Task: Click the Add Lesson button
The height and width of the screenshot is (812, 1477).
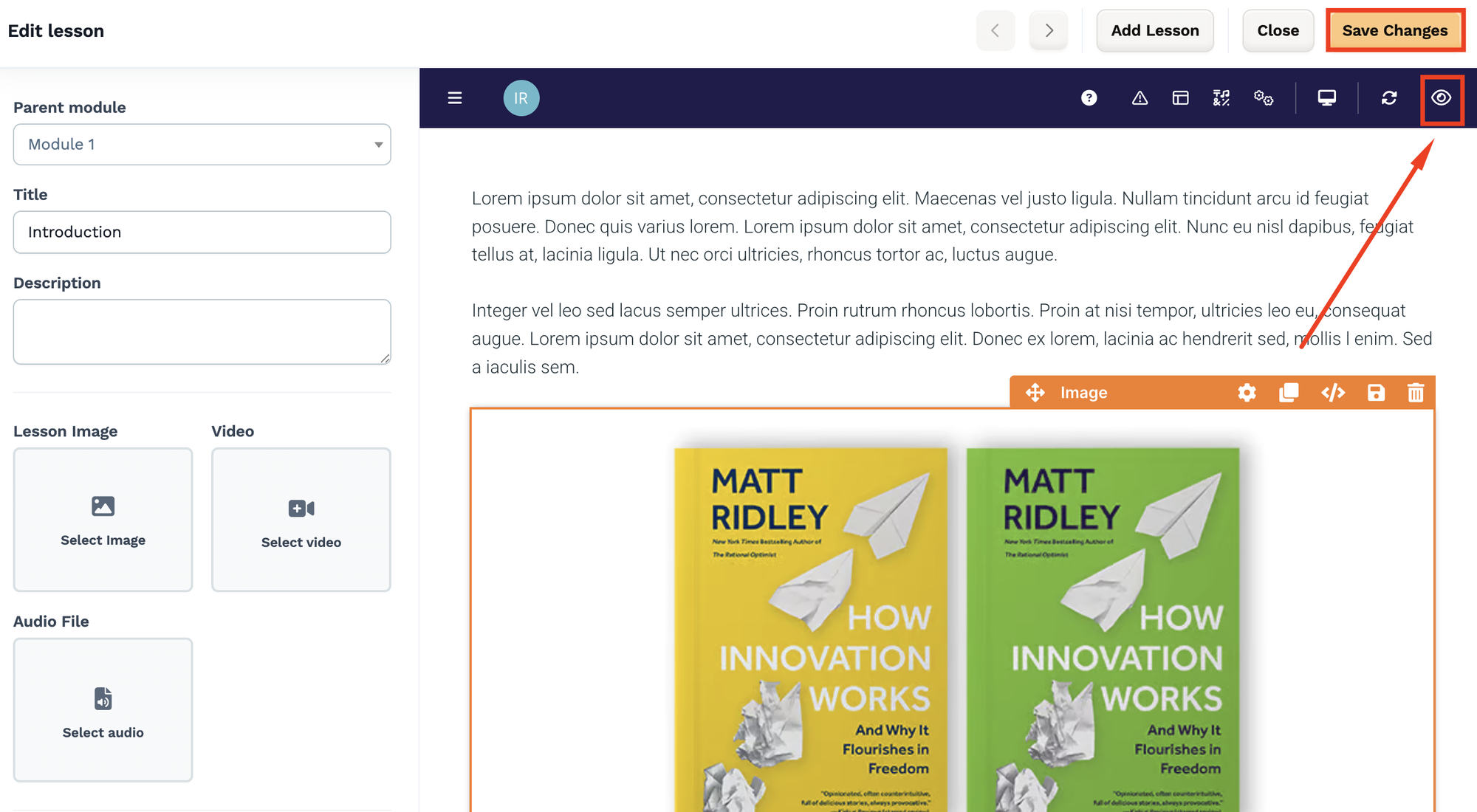Action: 1155,30
